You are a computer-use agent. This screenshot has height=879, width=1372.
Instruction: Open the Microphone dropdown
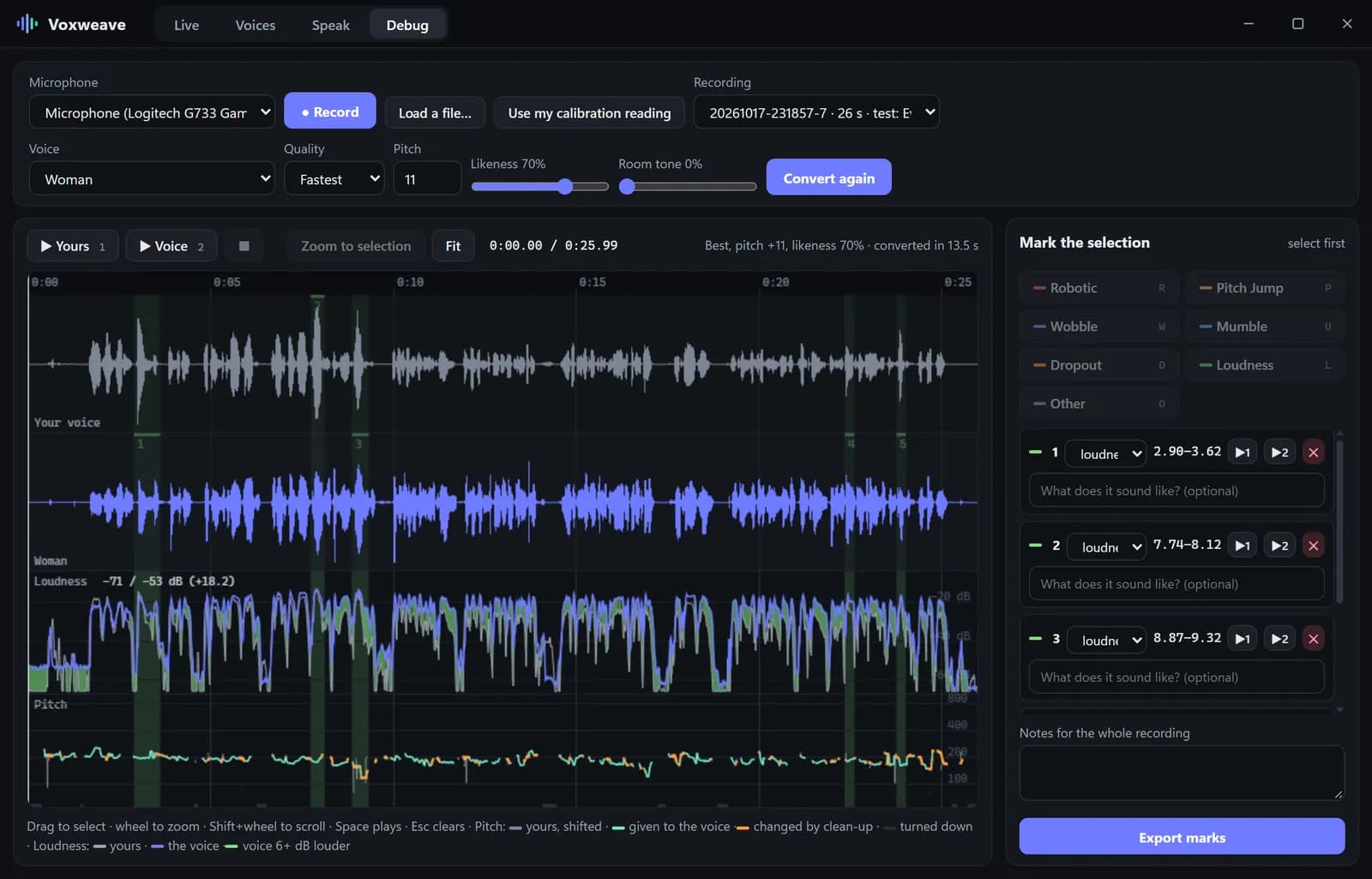click(152, 112)
